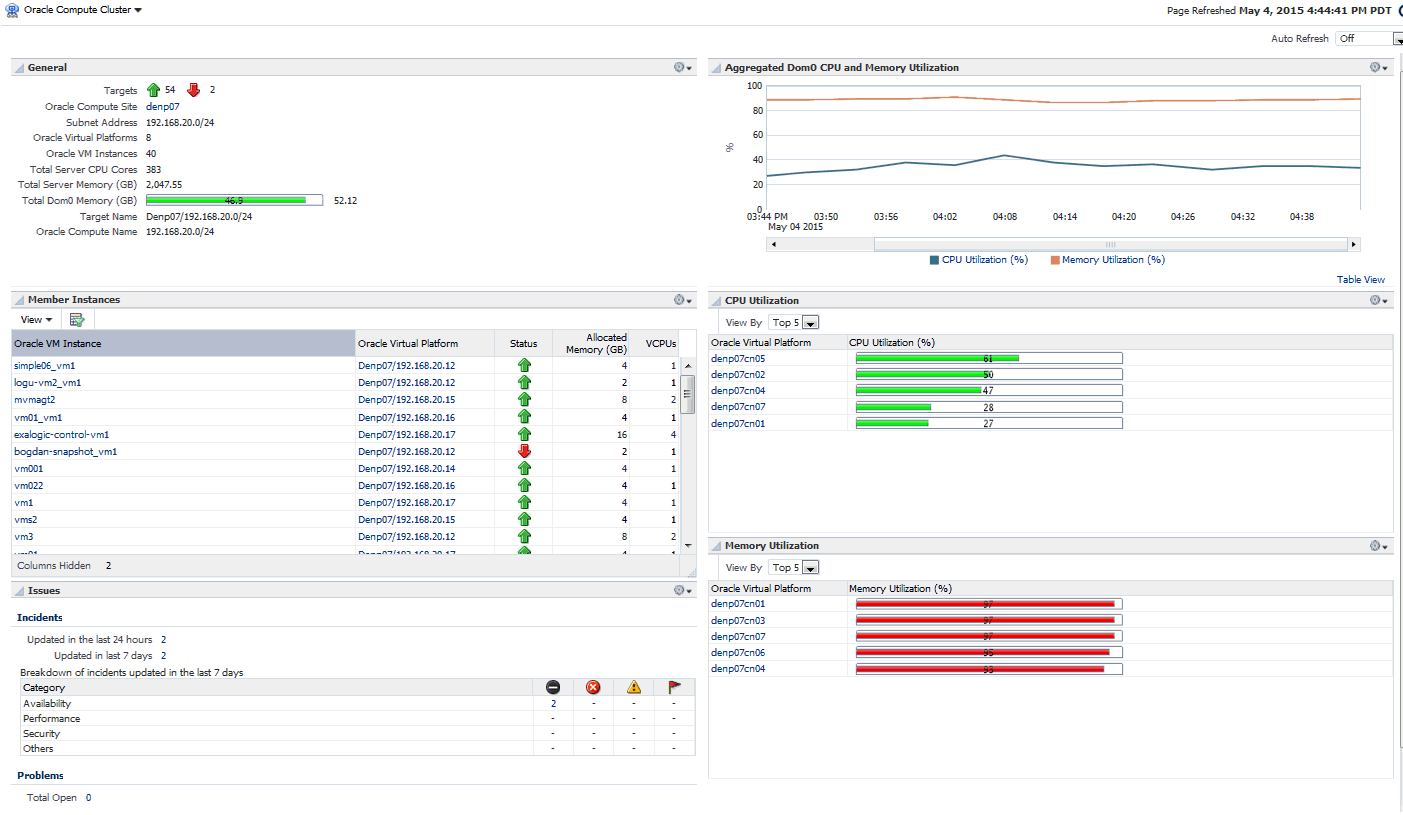Open Memory Utilization panel gear menu

(1379, 545)
